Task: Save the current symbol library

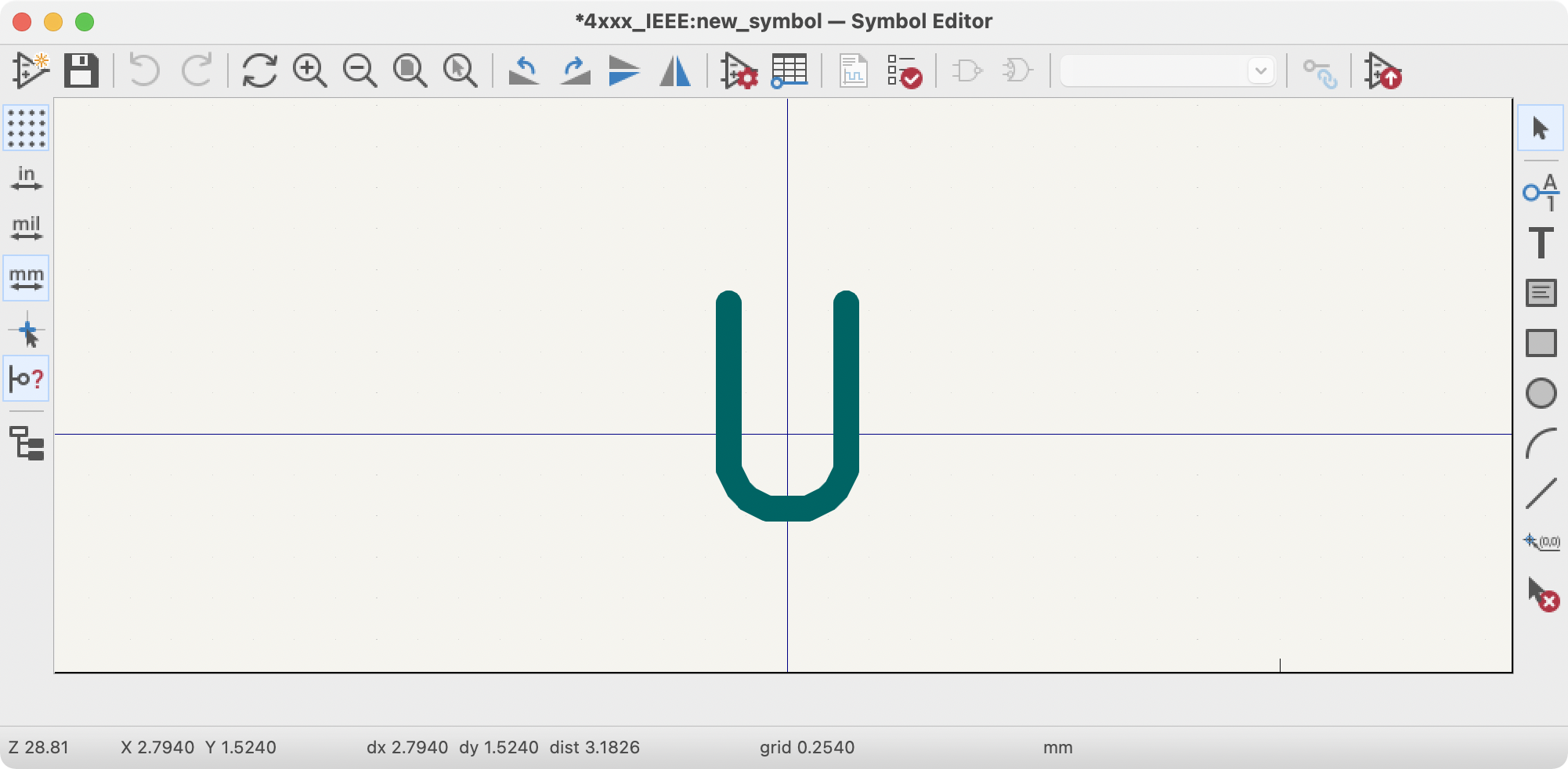Action: pos(81,70)
